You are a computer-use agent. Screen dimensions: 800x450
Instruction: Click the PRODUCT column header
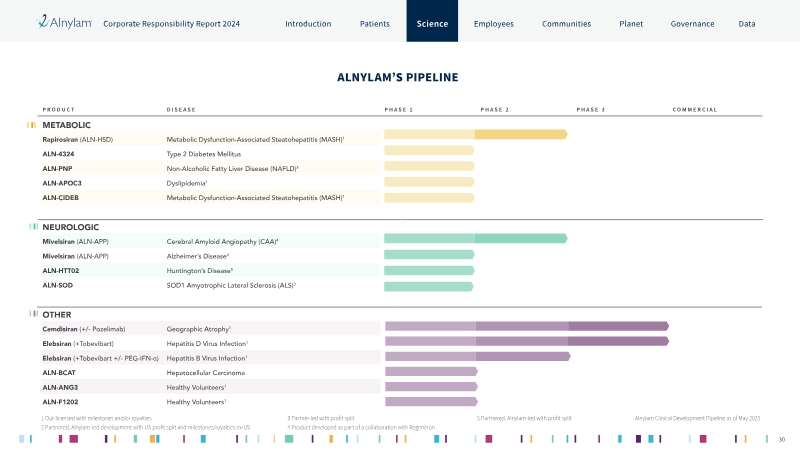pyautogui.click(x=59, y=110)
